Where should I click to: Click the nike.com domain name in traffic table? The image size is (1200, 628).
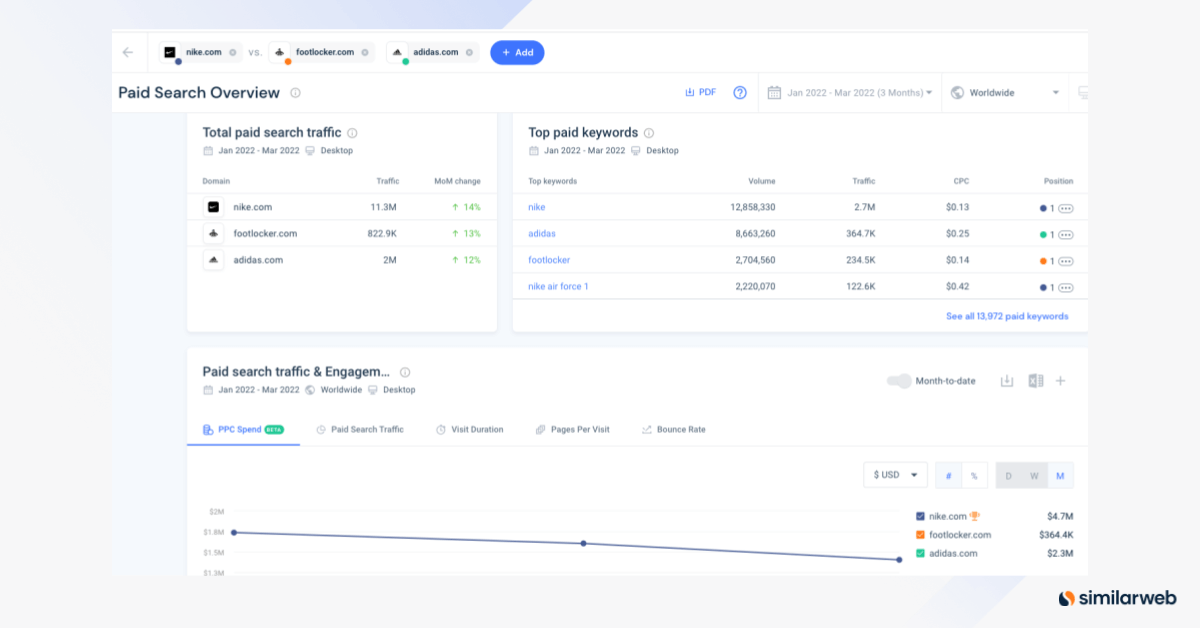(252, 207)
